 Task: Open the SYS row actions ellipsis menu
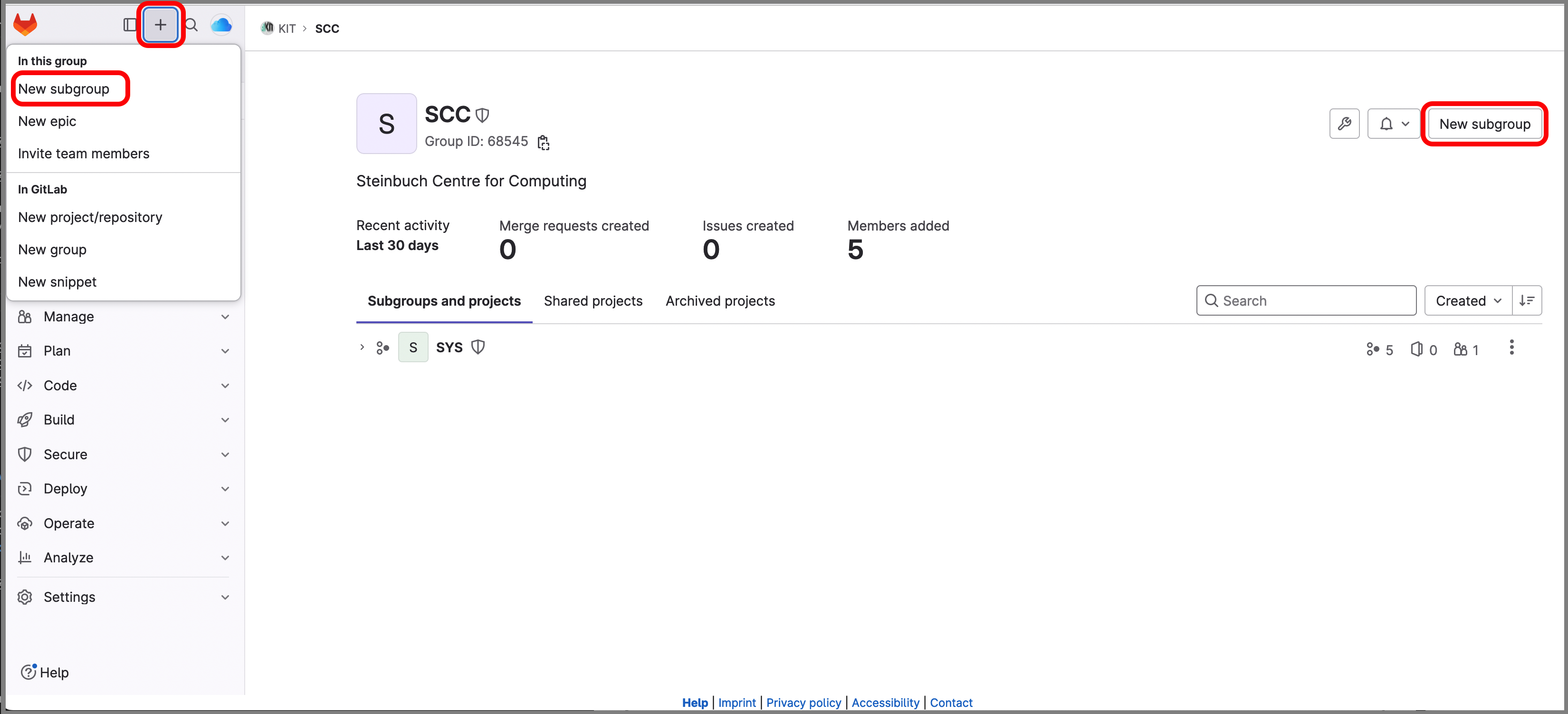pyautogui.click(x=1512, y=347)
